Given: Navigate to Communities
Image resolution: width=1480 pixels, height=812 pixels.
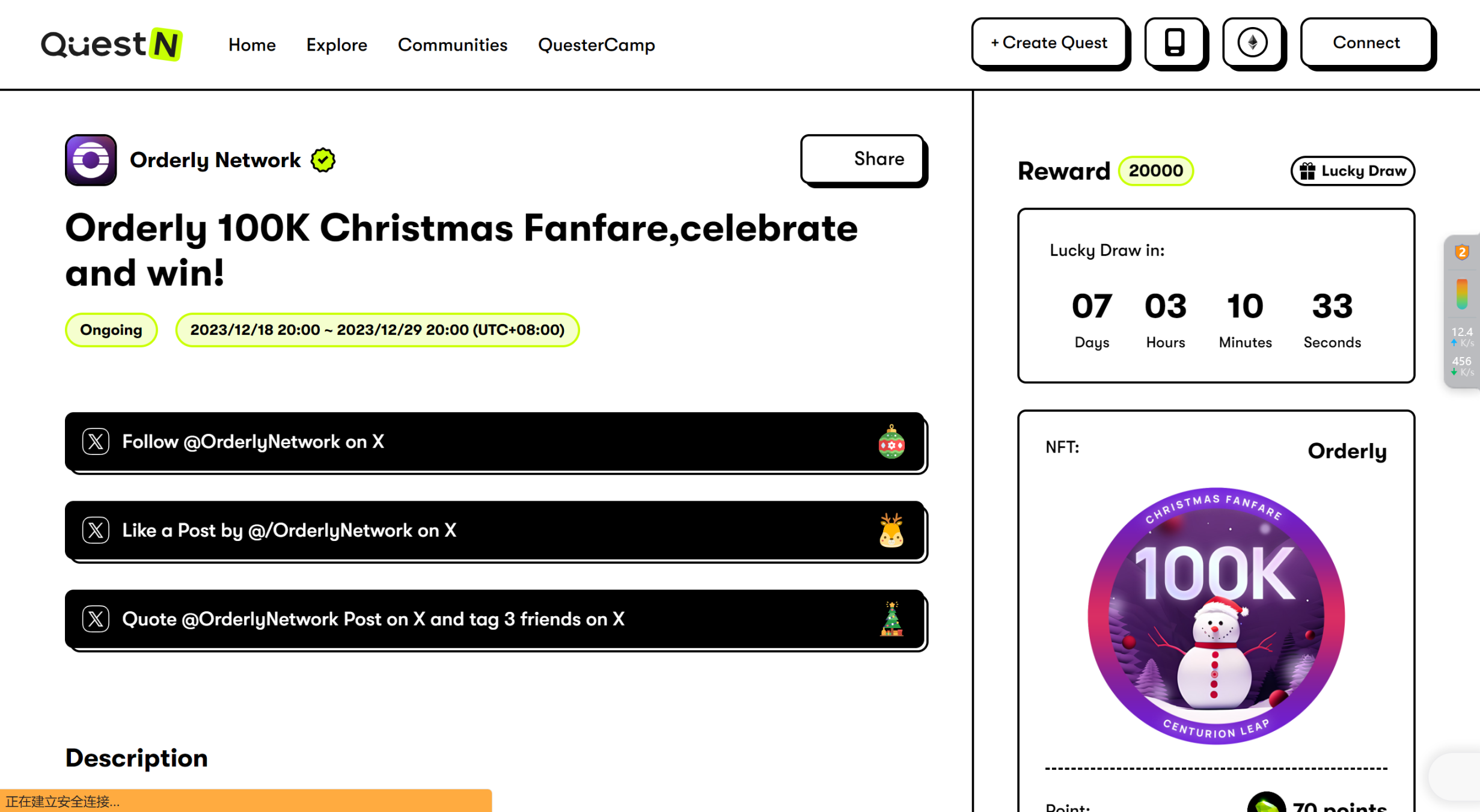Looking at the screenshot, I should pyautogui.click(x=453, y=44).
